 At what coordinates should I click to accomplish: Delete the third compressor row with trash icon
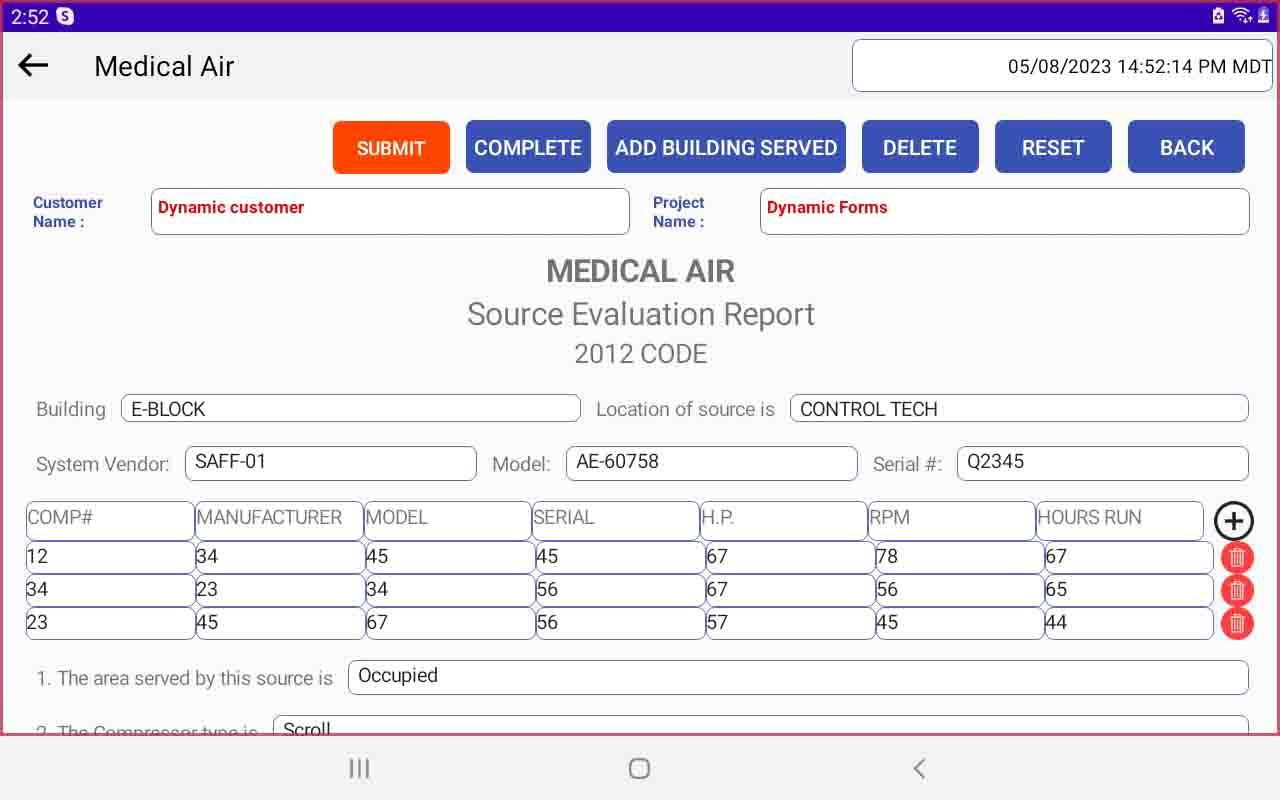[x=1237, y=623]
